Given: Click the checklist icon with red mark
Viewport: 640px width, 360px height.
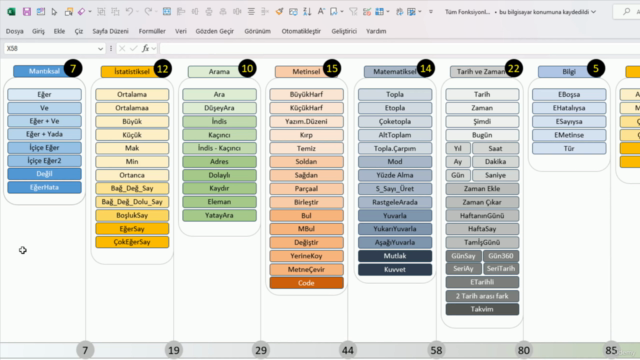Looking at the screenshot, I should click(367, 12).
